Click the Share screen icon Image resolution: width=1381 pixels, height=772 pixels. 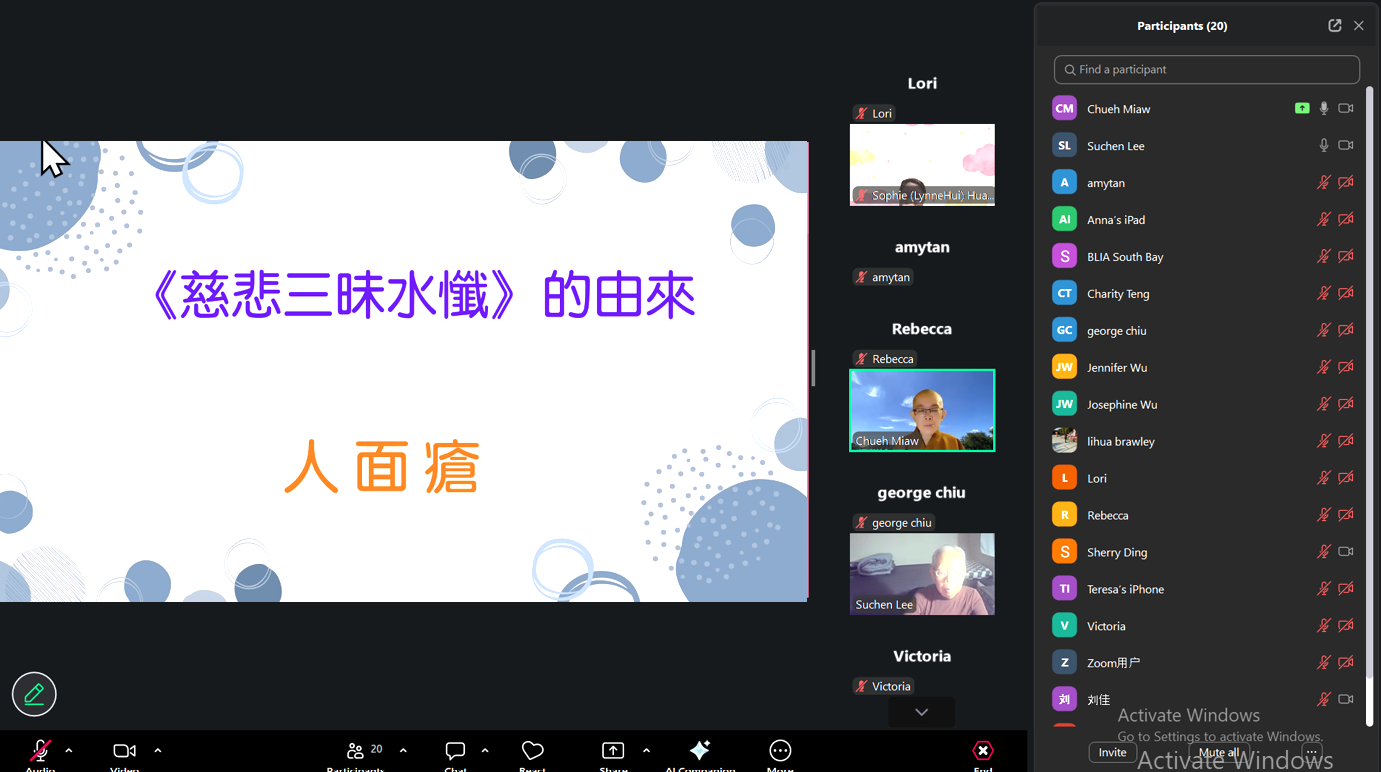point(612,748)
